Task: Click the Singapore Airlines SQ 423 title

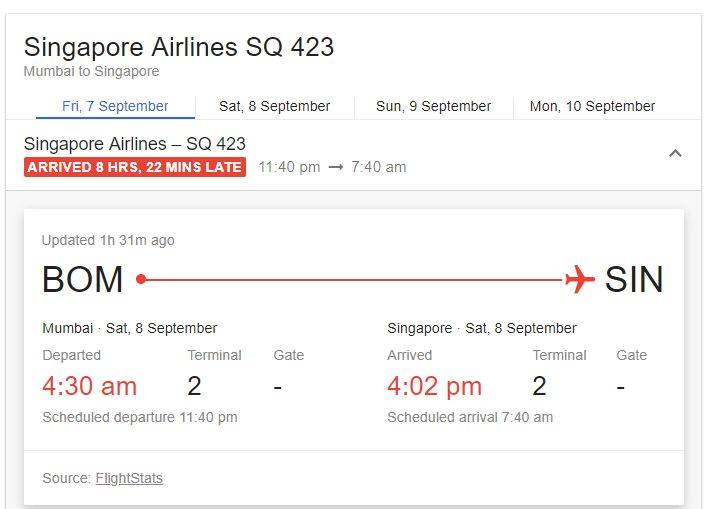Action: 179,47
